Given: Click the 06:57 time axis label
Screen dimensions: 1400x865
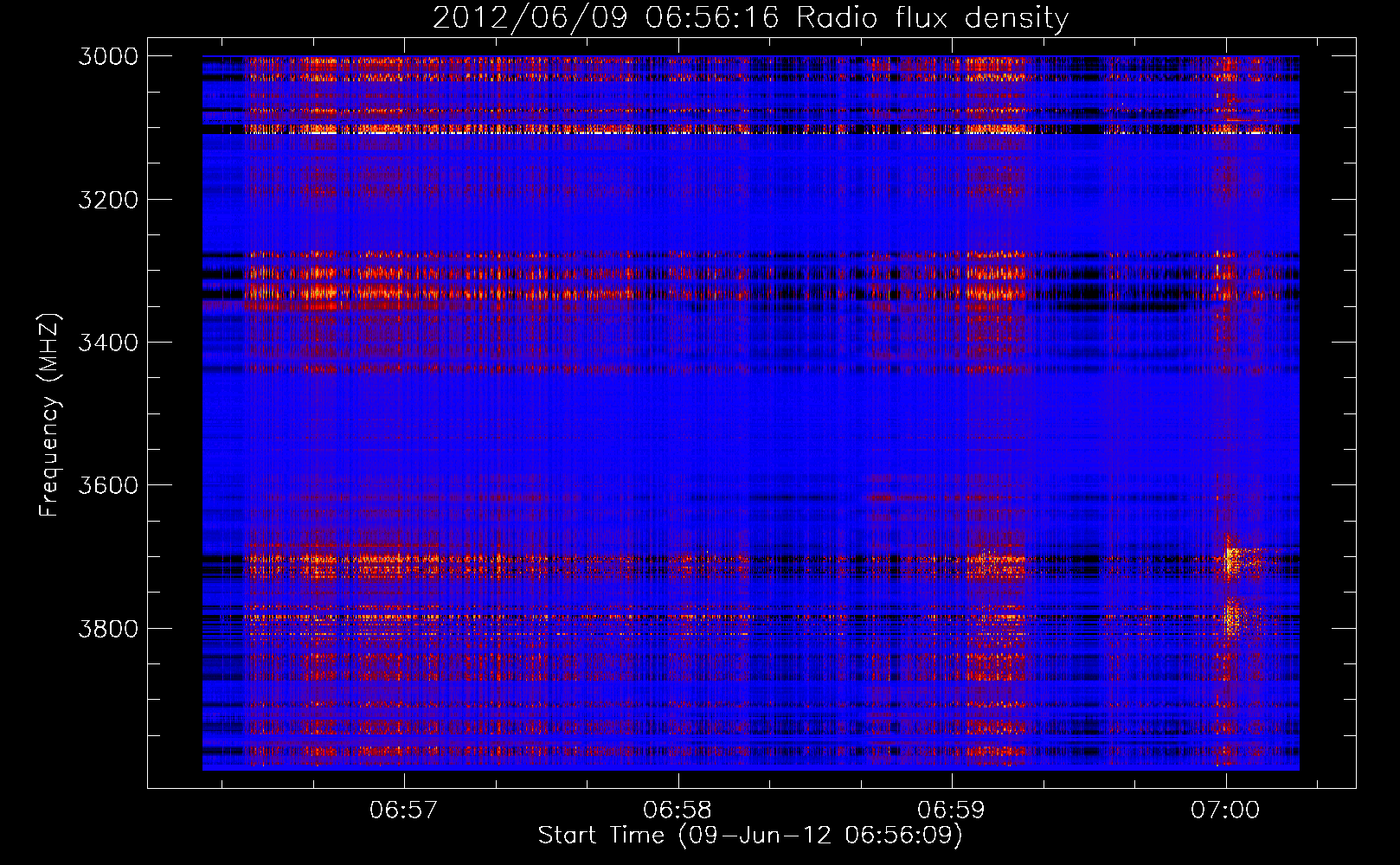Looking at the screenshot, I should (404, 810).
